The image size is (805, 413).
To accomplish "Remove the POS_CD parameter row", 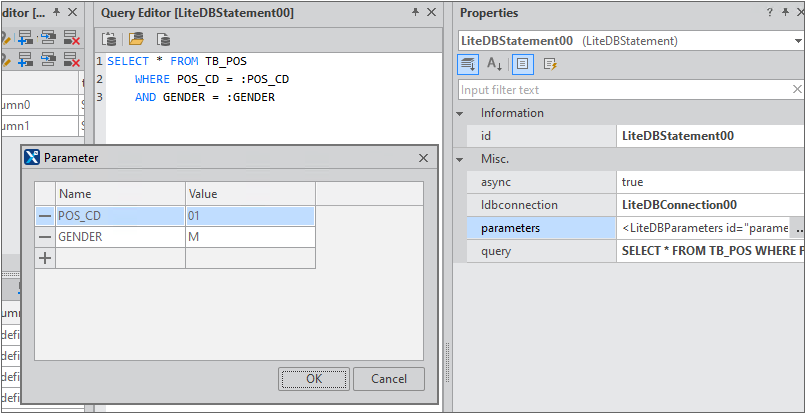I will pos(45,216).
